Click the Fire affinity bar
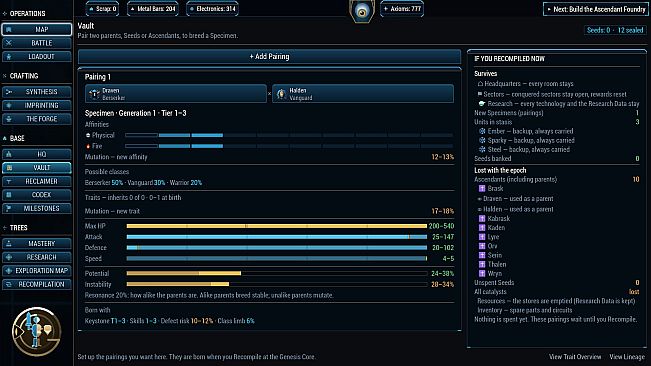 (x=289, y=146)
